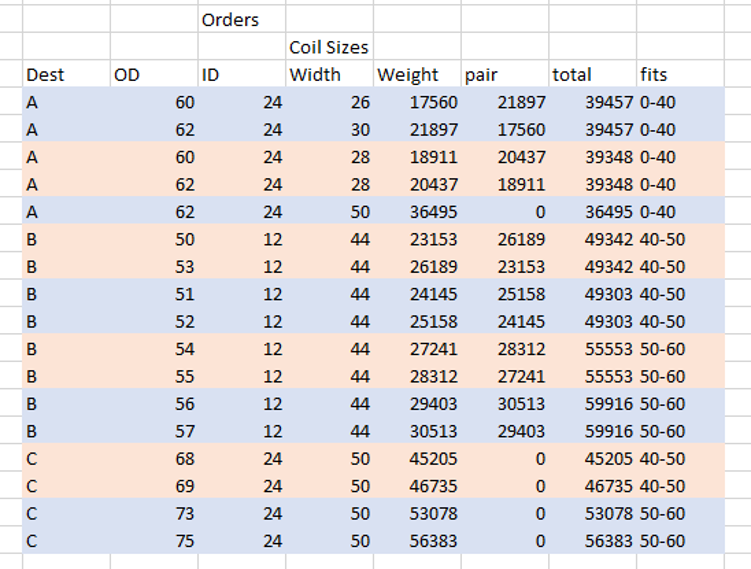
Task: Select weight cell 23153
Action: 417,239
